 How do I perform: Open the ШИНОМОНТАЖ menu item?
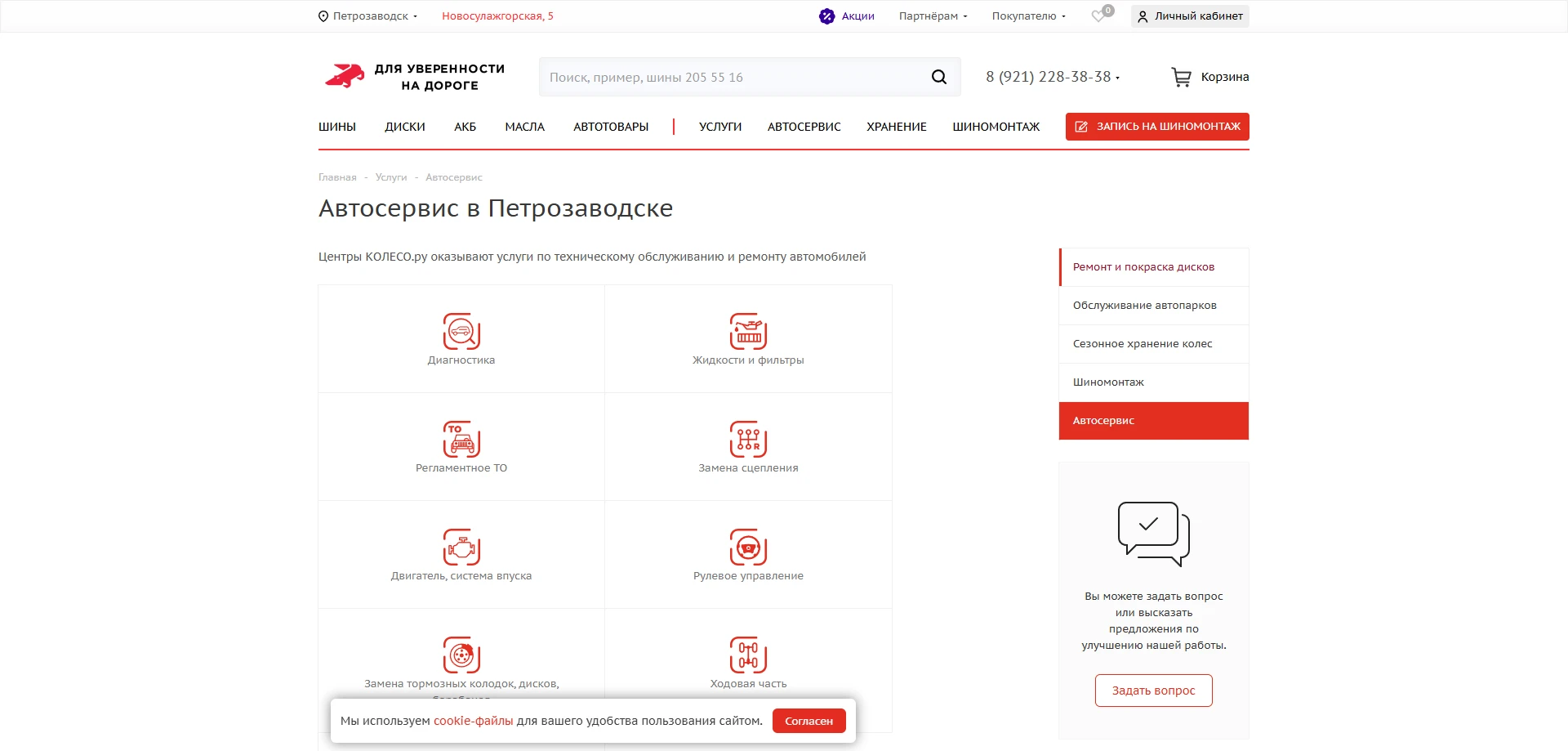[x=996, y=127]
